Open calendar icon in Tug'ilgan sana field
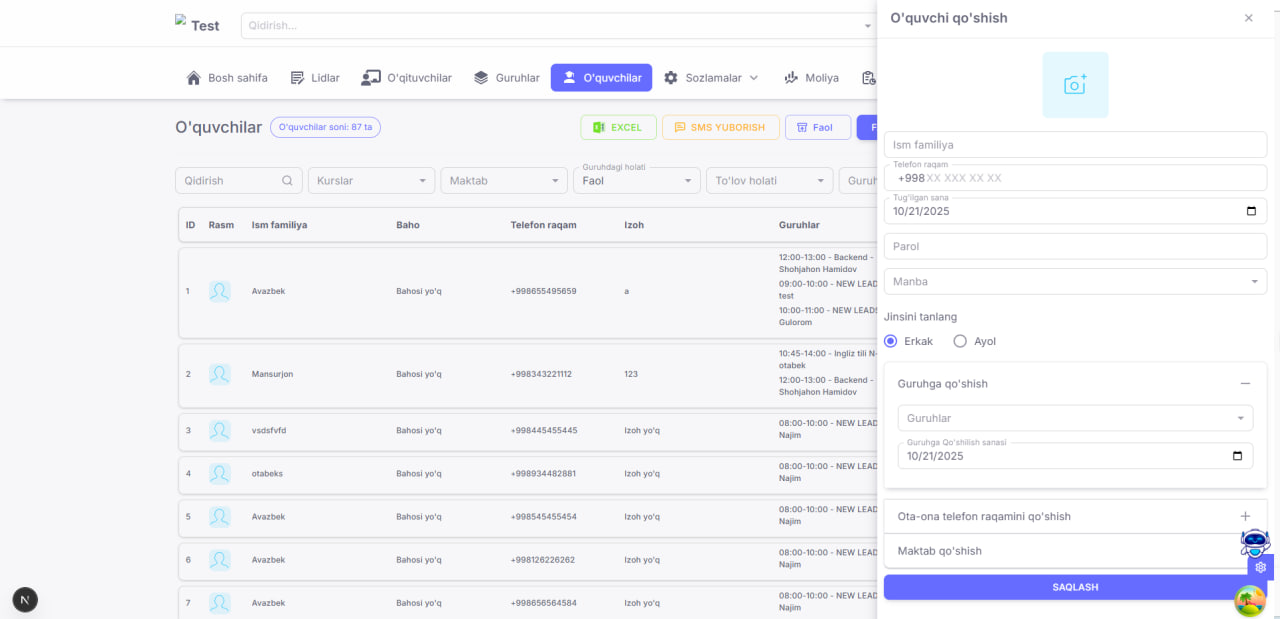 pyautogui.click(x=1251, y=211)
